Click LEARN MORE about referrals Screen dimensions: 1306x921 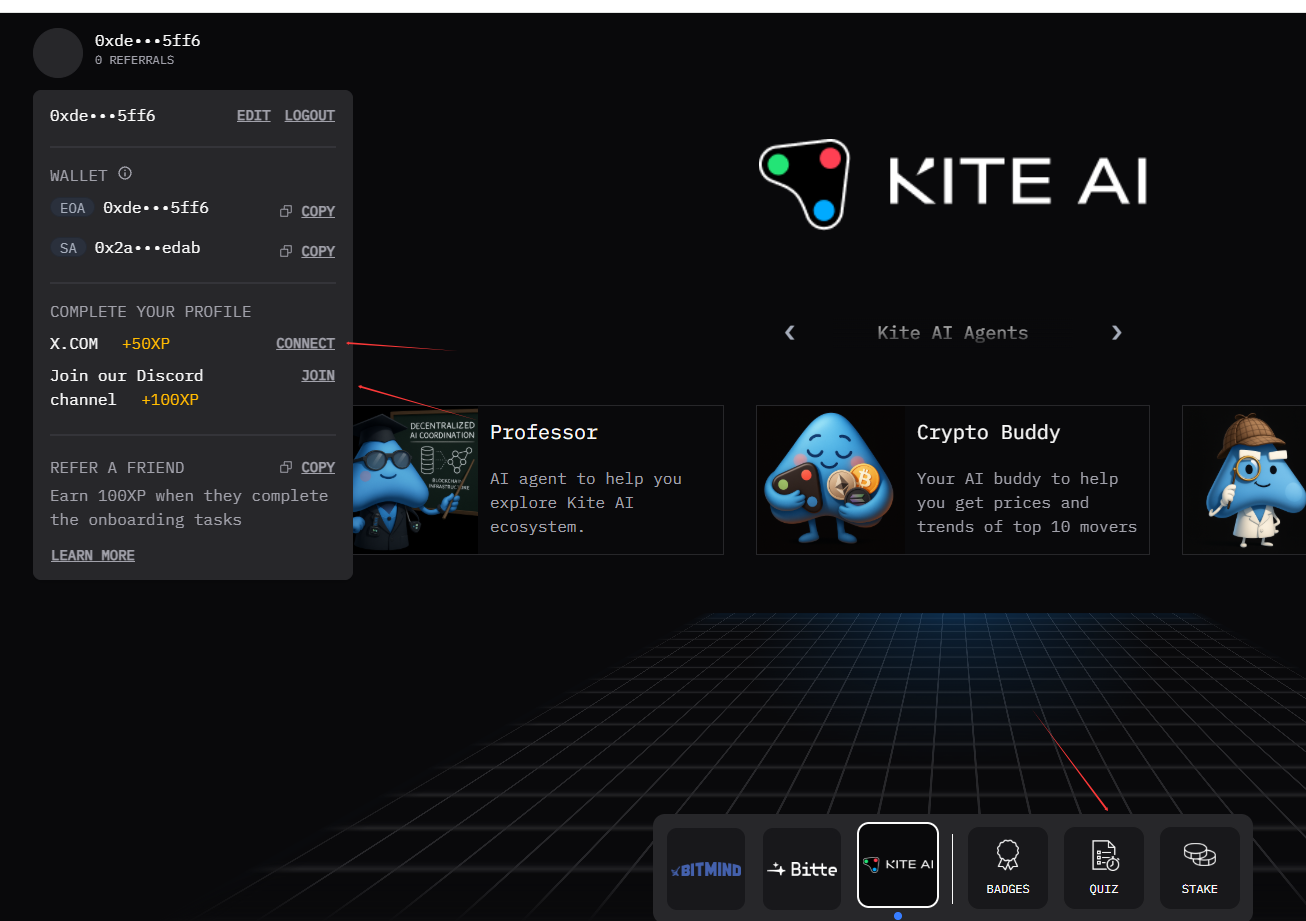point(92,555)
